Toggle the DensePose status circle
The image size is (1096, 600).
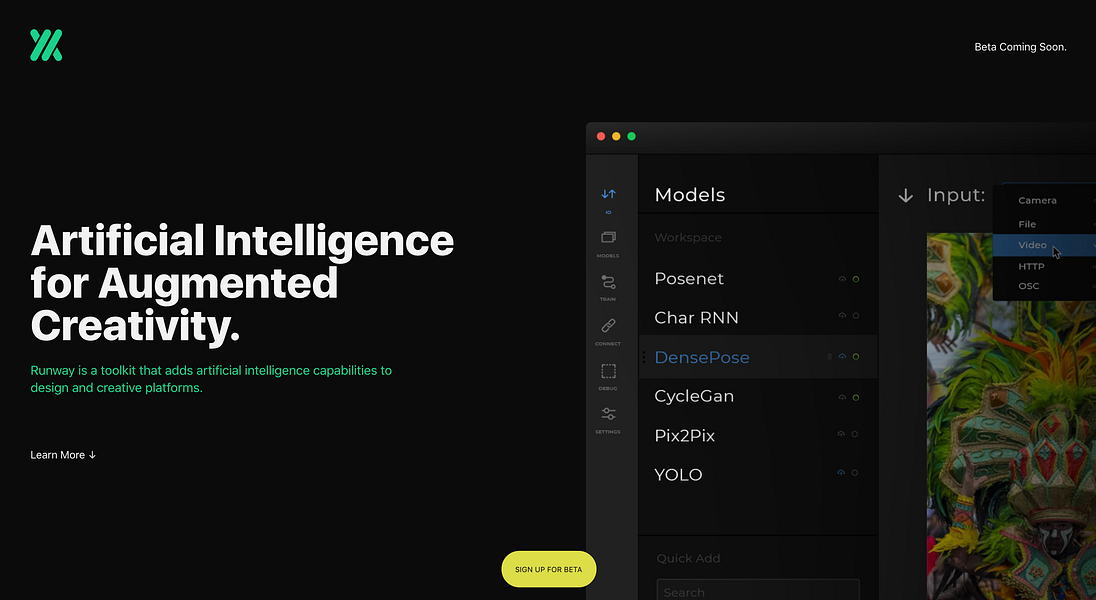coord(856,357)
